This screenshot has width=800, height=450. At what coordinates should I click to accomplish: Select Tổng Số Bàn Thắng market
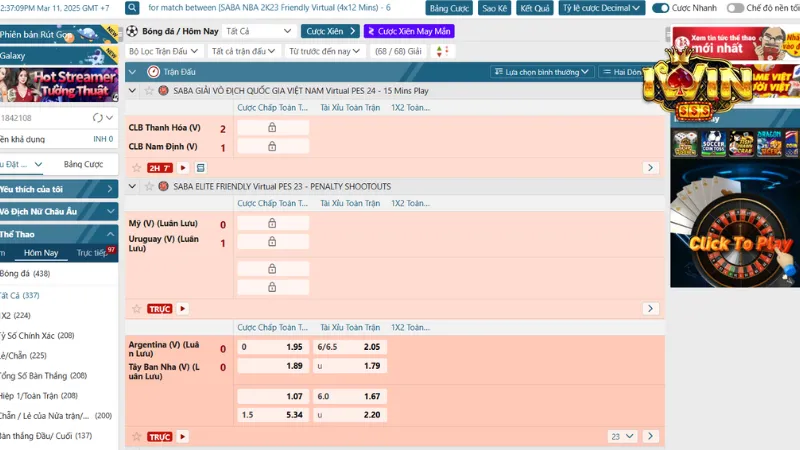pyautogui.click(x=44, y=376)
